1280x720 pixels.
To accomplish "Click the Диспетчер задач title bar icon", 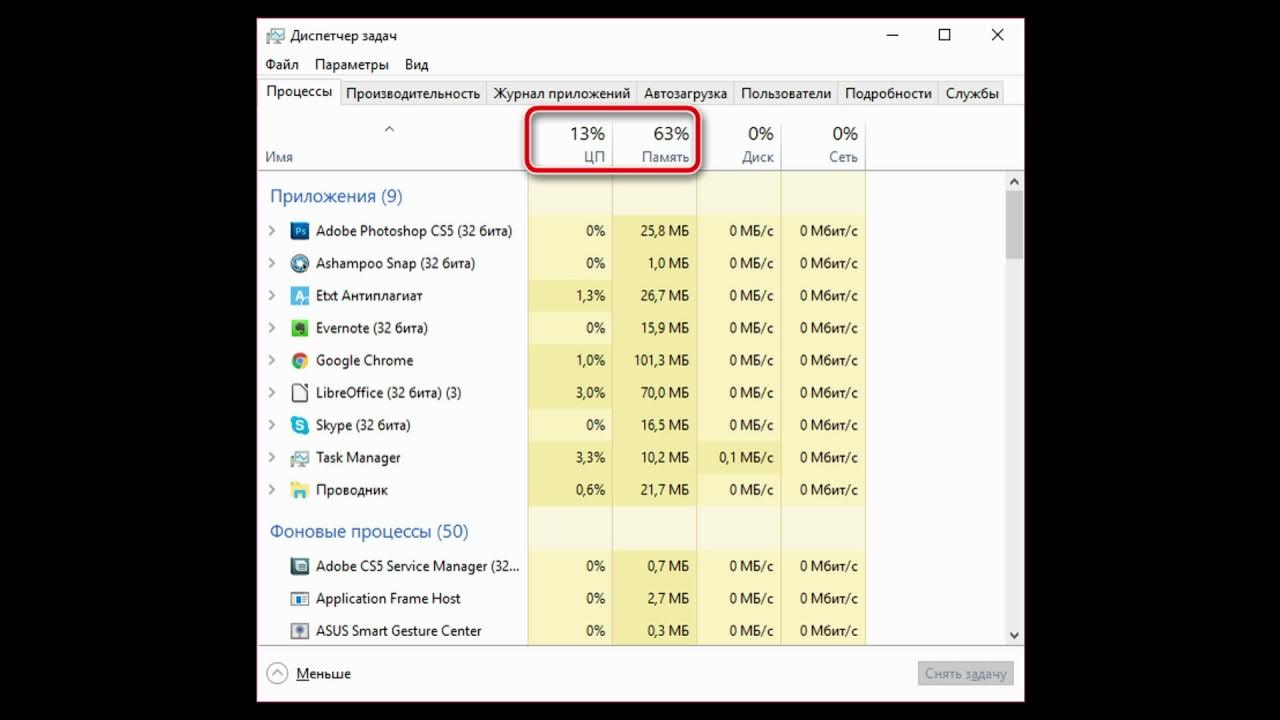I will point(275,35).
